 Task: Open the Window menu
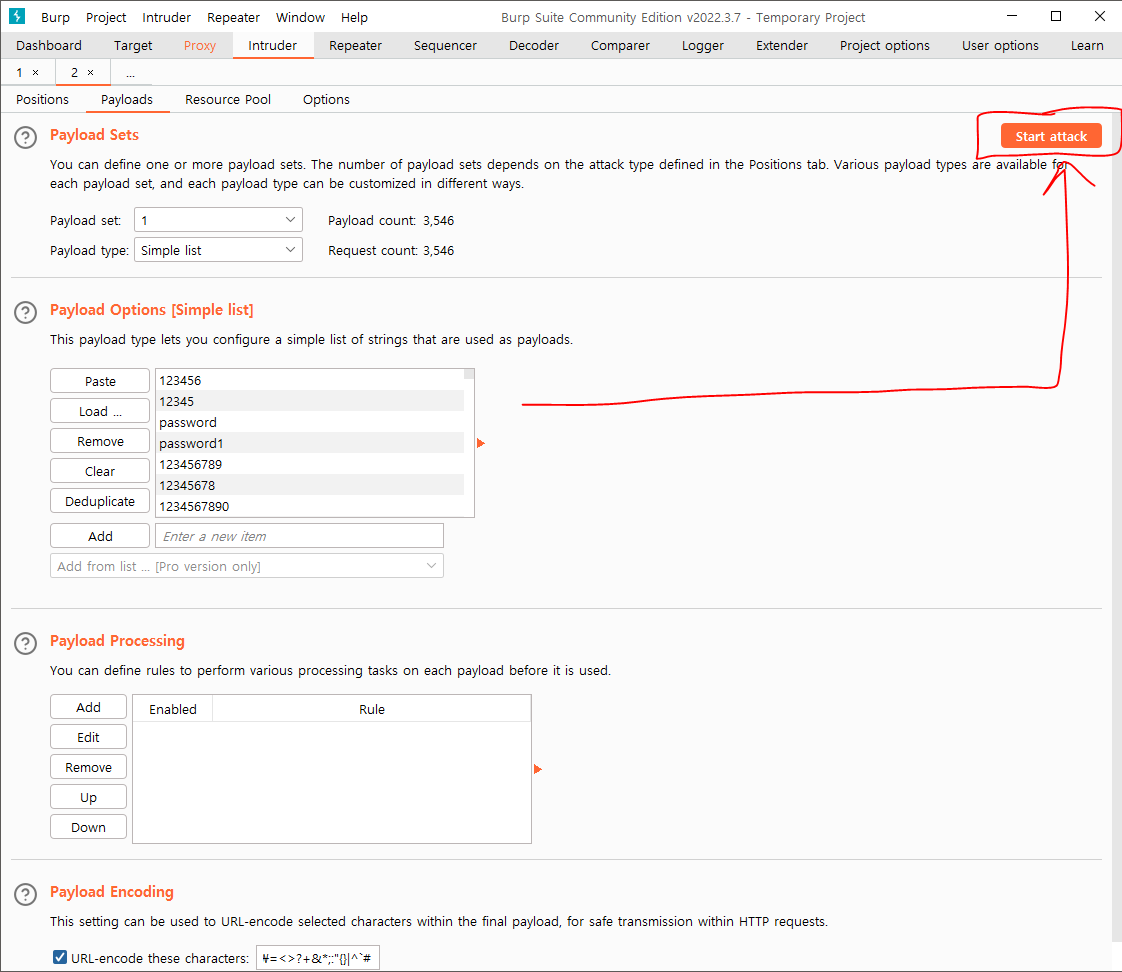(300, 17)
